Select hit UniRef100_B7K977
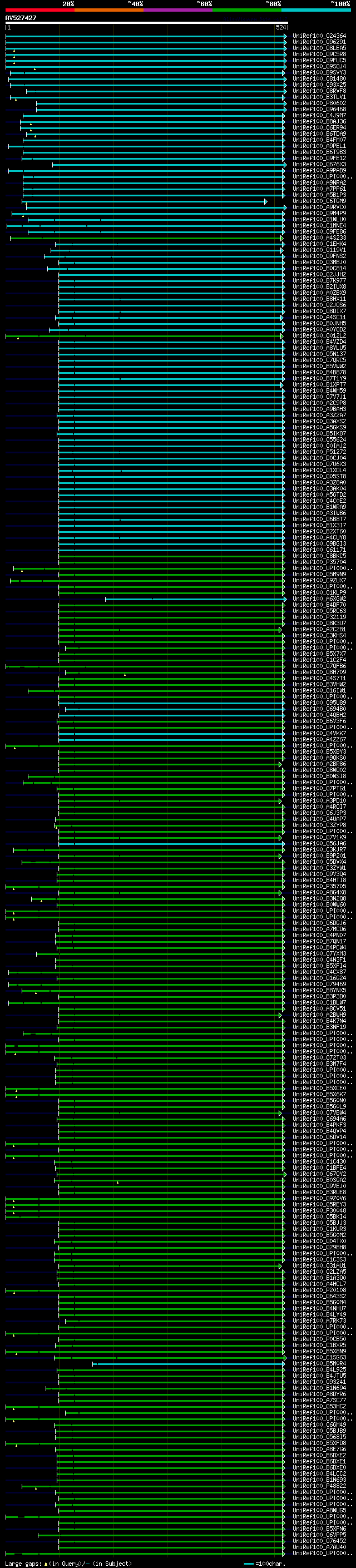 (x=319, y=281)
